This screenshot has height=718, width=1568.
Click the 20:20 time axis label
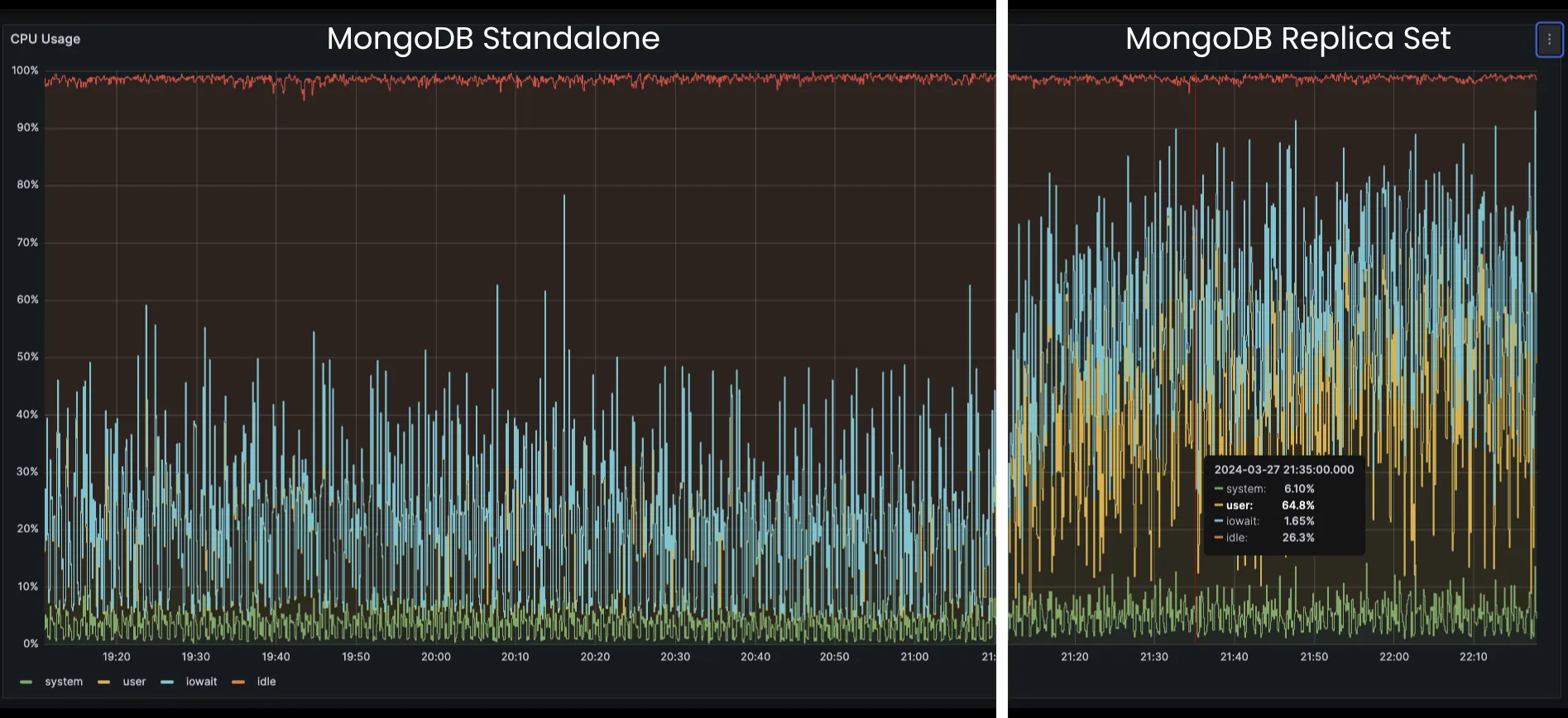pyautogui.click(x=595, y=657)
